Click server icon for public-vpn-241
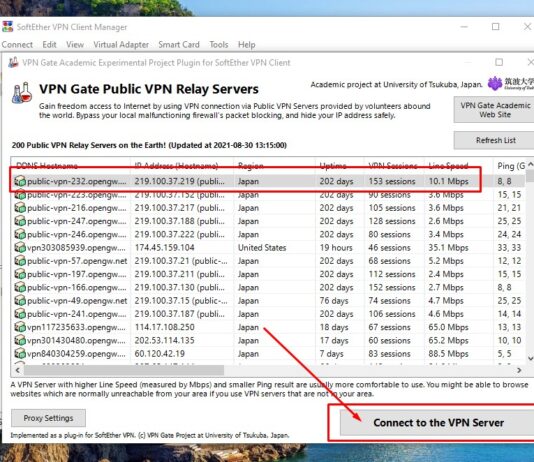Image resolution: width=534 pixels, height=462 pixels. 20,314
